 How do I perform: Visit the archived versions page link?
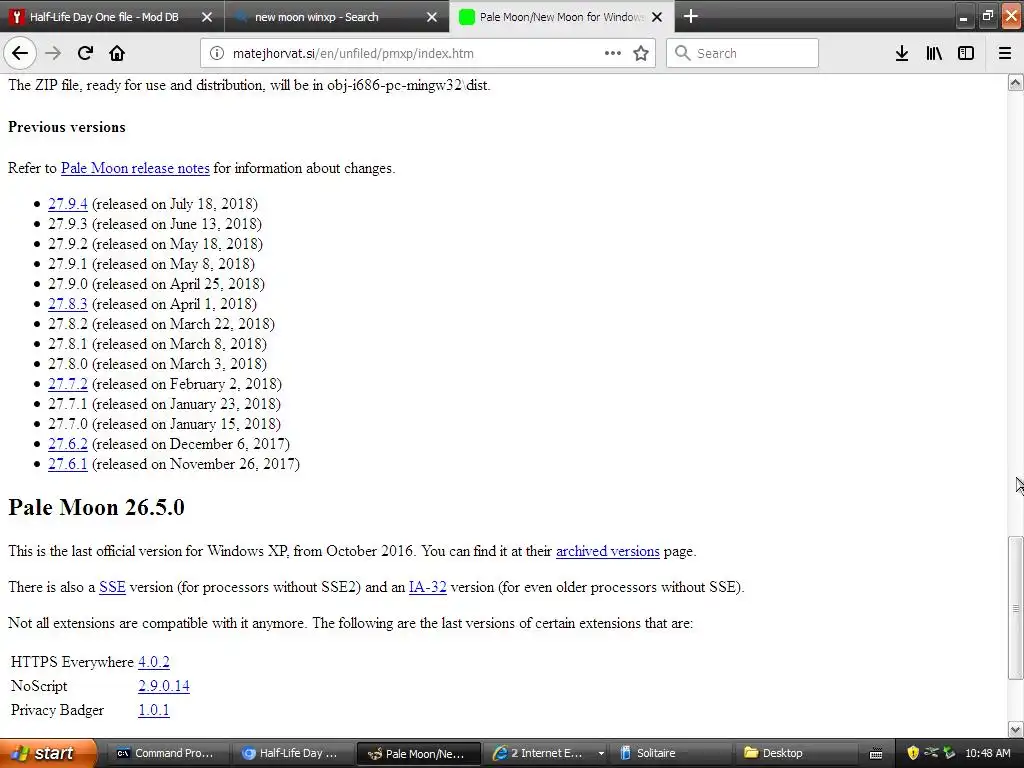point(607,551)
